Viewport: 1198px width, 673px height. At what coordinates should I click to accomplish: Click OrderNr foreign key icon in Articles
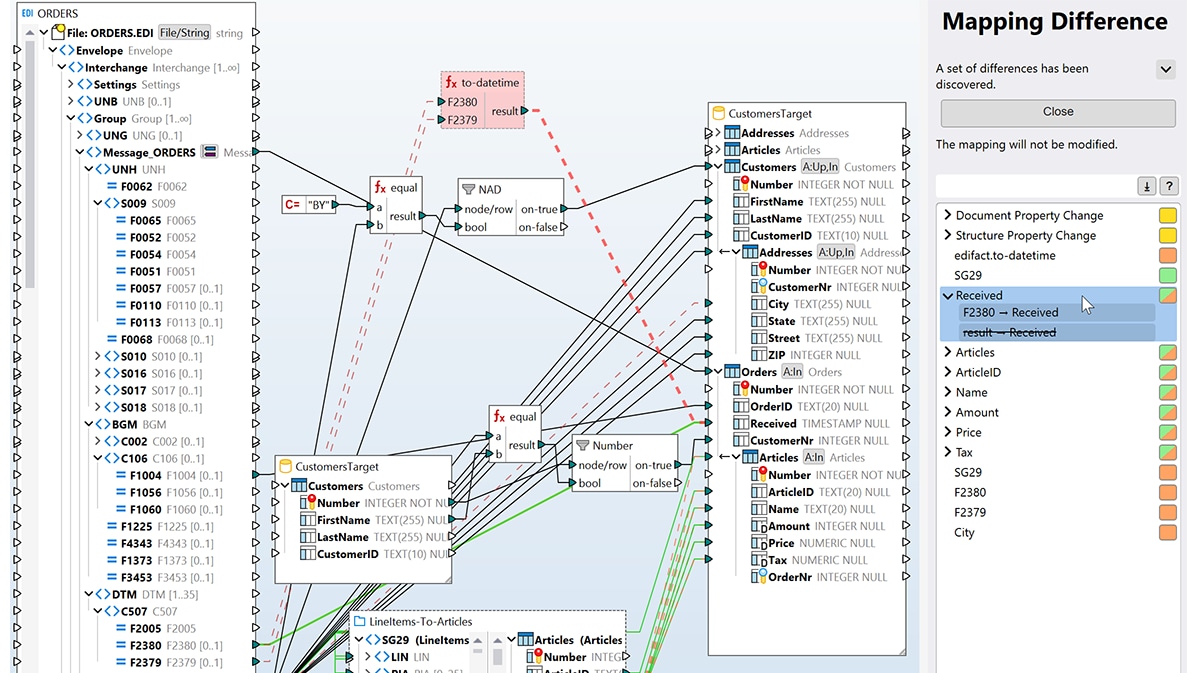[758, 577]
